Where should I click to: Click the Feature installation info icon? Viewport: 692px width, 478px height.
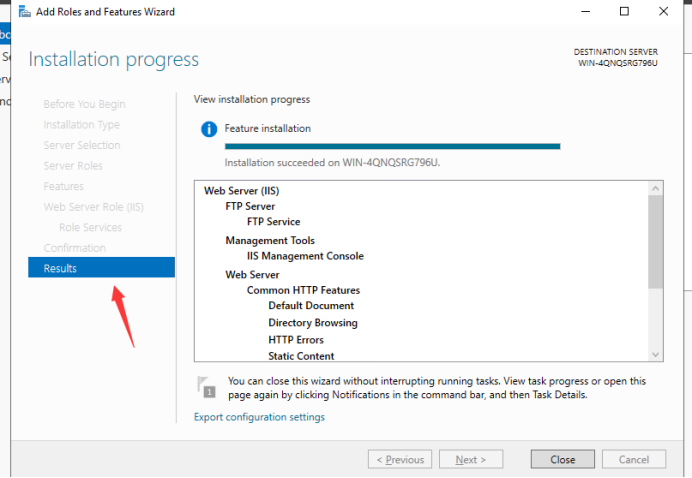tap(209, 129)
